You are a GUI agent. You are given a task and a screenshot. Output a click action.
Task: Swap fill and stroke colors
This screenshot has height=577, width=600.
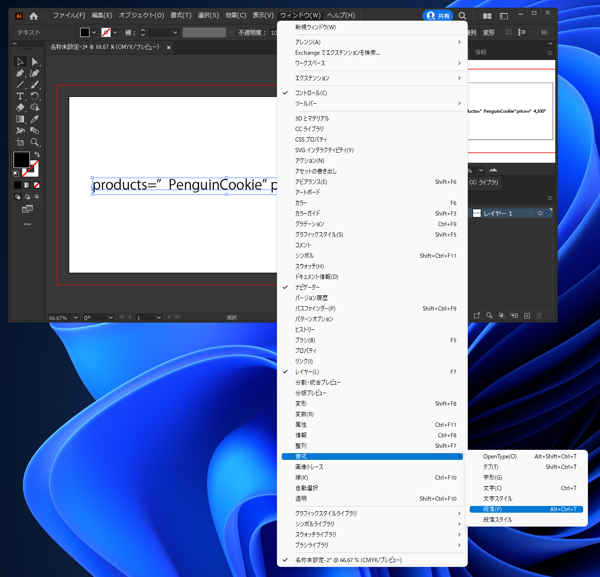tap(37, 155)
